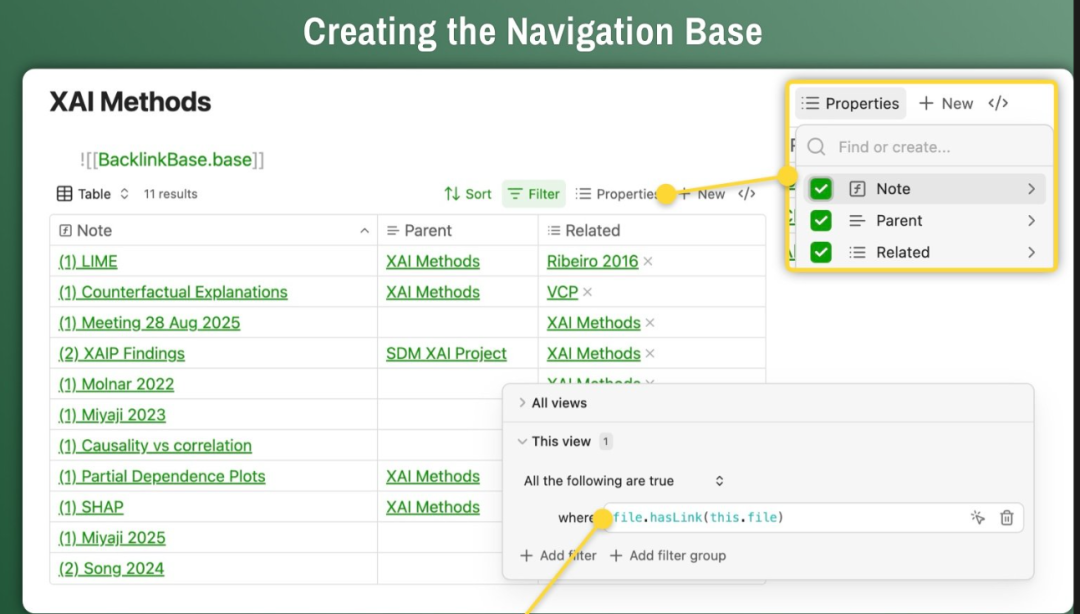Open the (2) XAIP Findings note link

click(122, 354)
